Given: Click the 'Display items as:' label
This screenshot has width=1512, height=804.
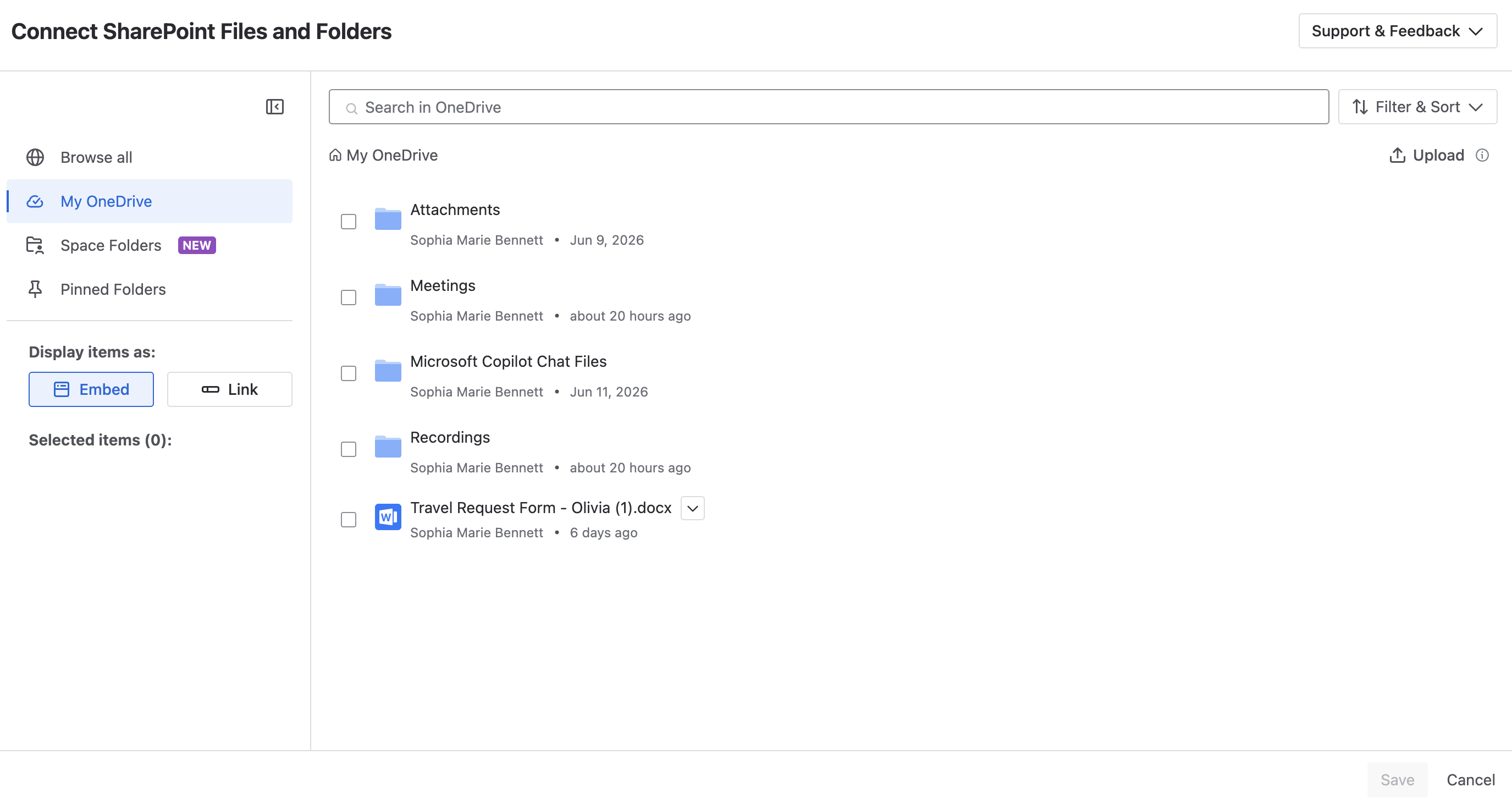Looking at the screenshot, I should pyautogui.click(x=92, y=352).
